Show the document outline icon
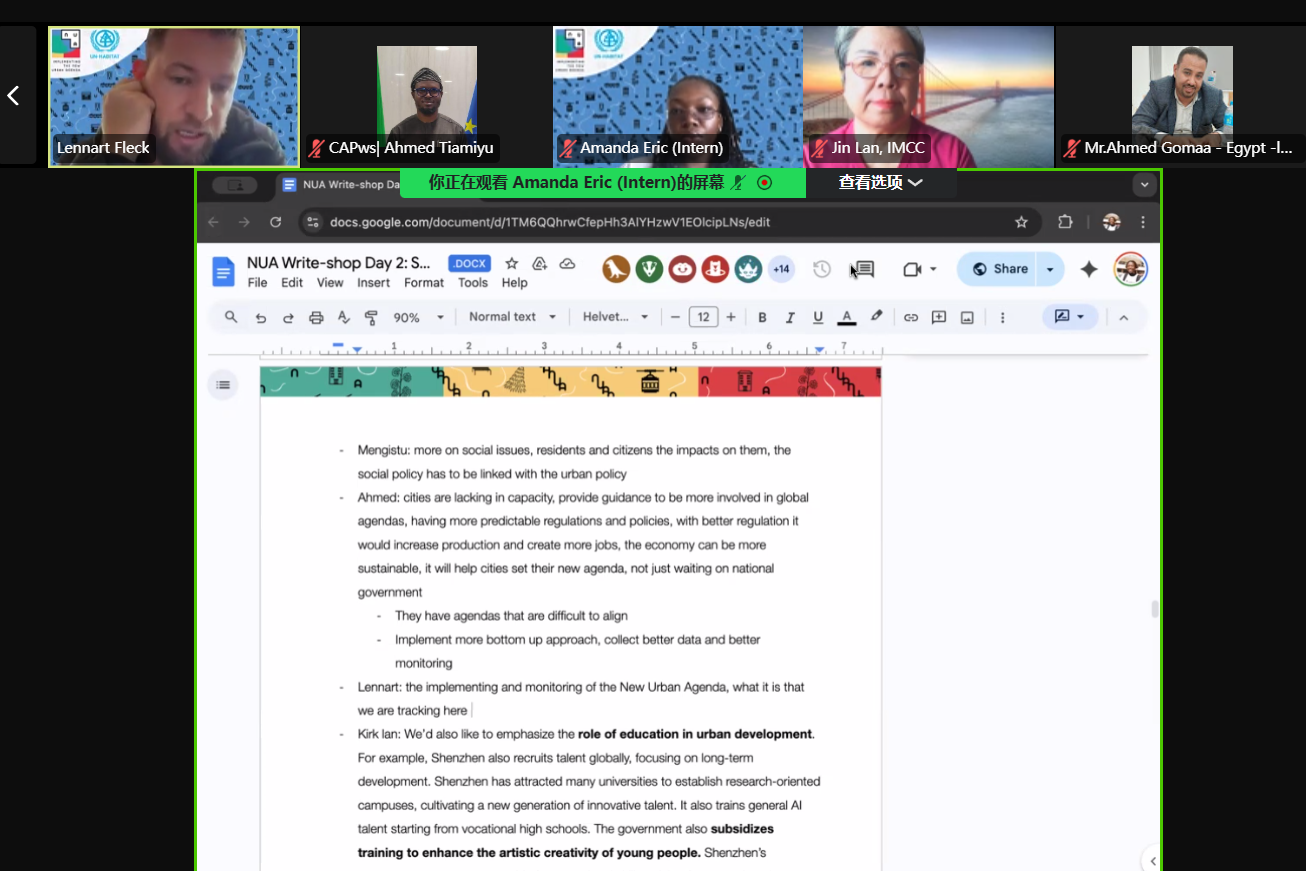 pyautogui.click(x=223, y=385)
